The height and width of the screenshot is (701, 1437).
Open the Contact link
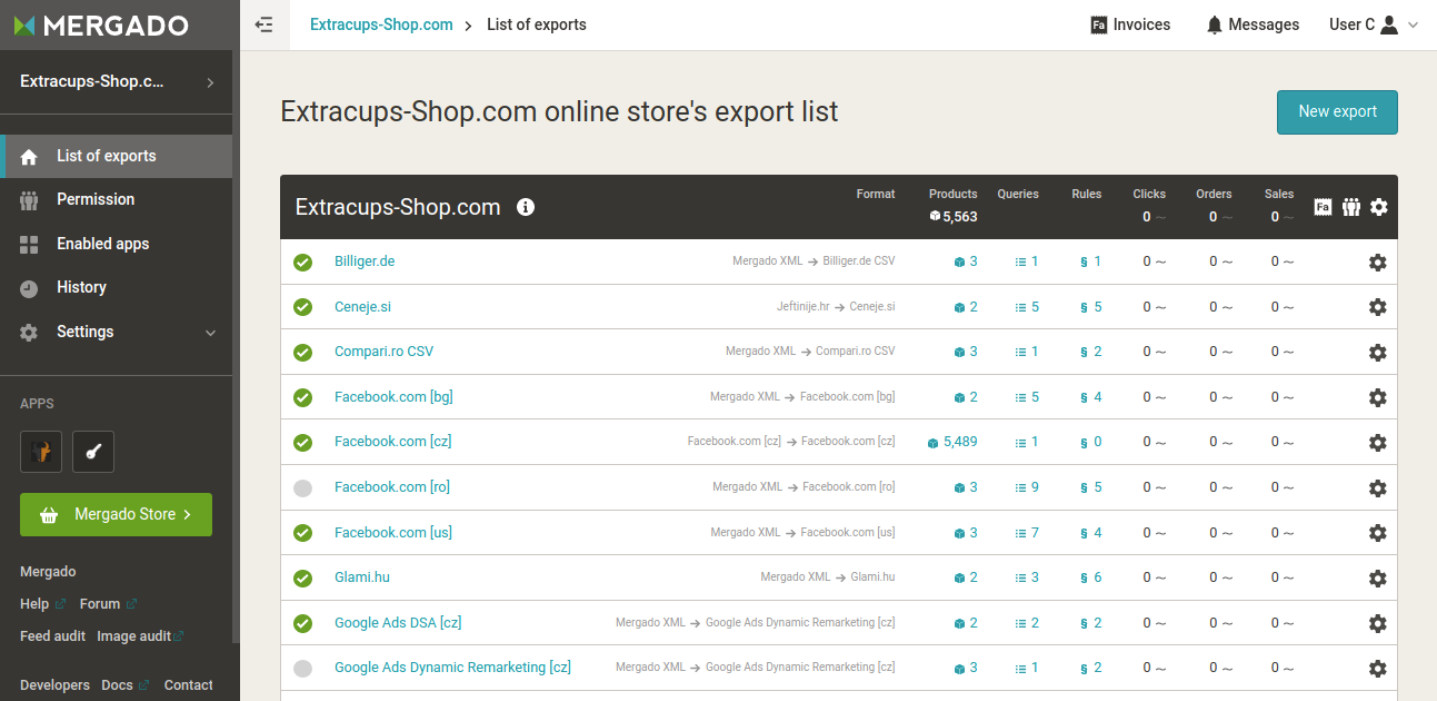coord(188,685)
